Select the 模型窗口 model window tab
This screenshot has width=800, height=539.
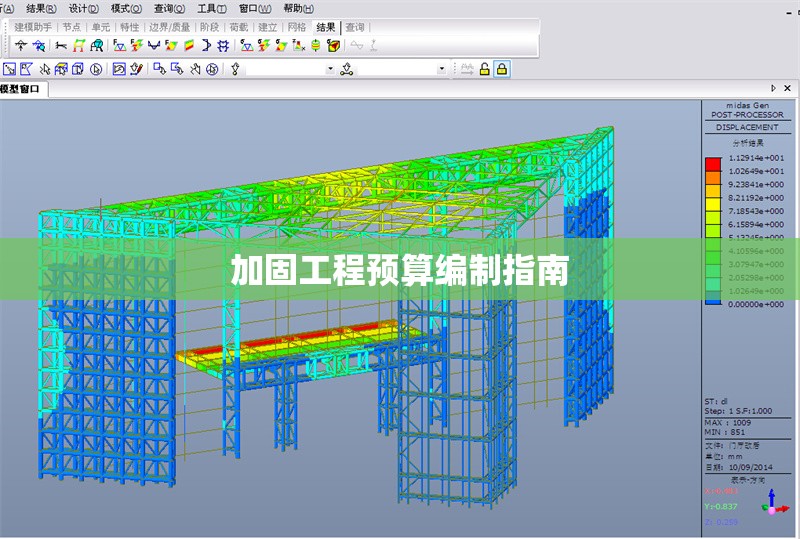pyautogui.click(x=22, y=89)
